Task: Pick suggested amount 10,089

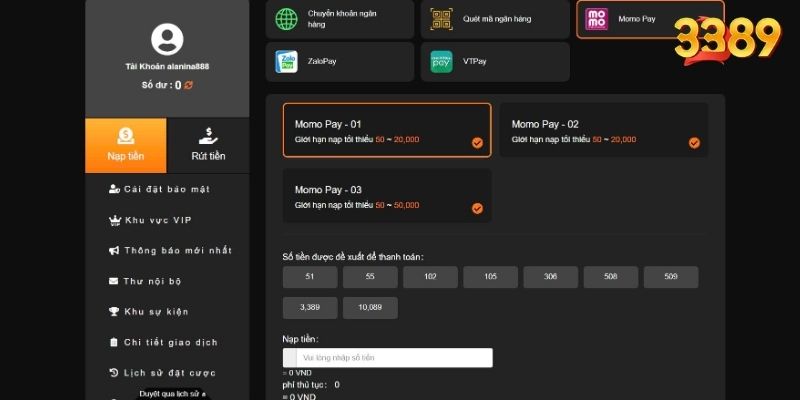Action: pos(370,308)
